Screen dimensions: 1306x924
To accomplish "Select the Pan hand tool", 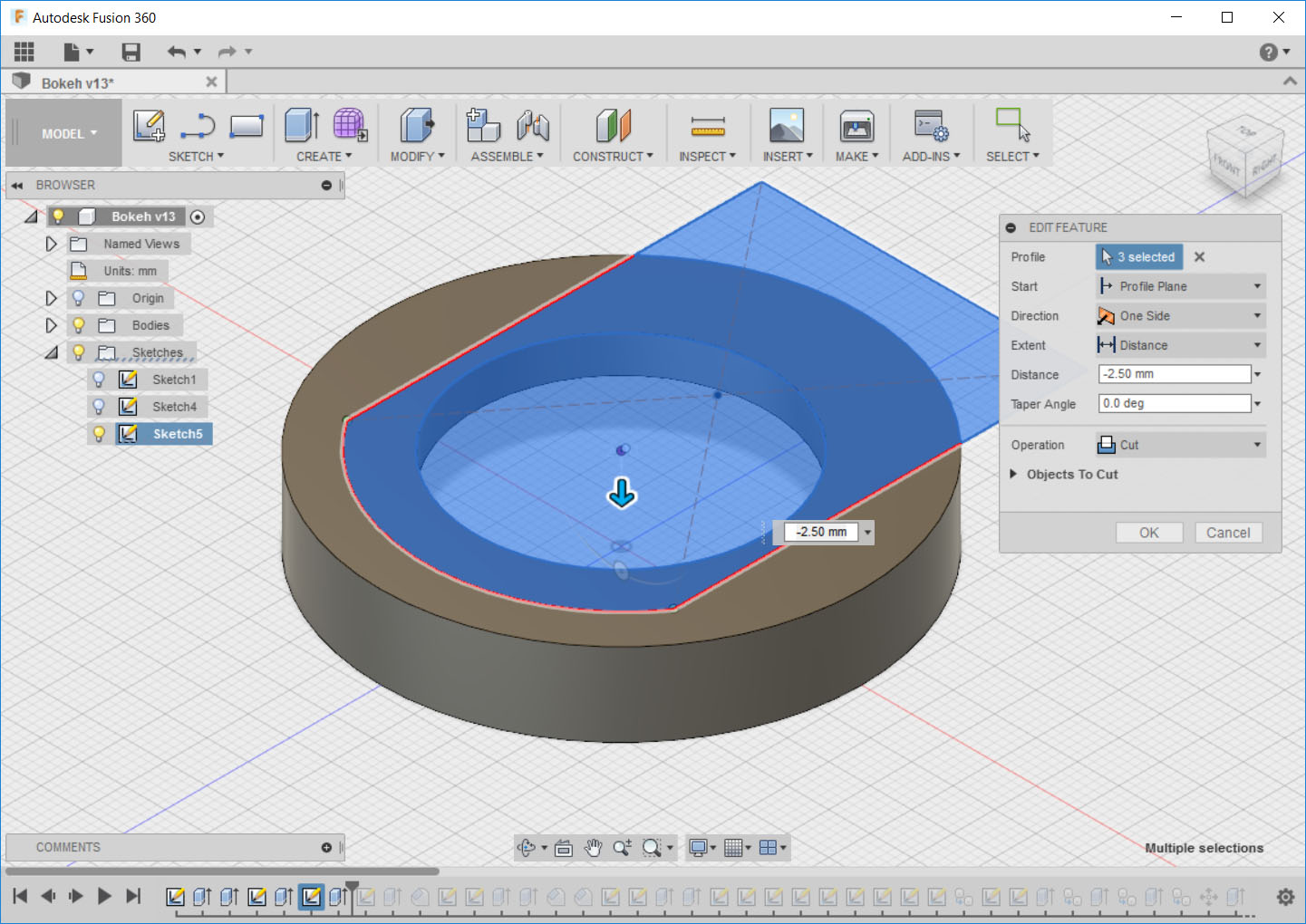I will [593, 848].
